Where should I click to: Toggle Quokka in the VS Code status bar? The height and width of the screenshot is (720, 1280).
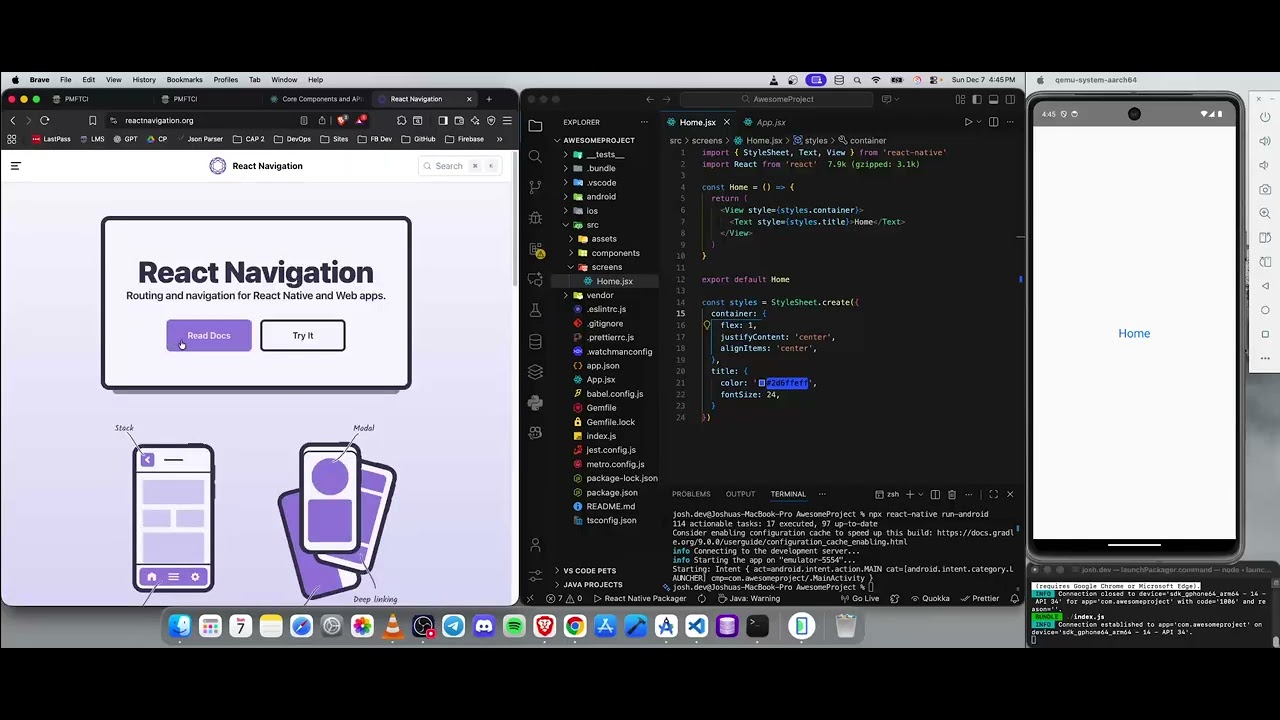[x=930, y=599]
